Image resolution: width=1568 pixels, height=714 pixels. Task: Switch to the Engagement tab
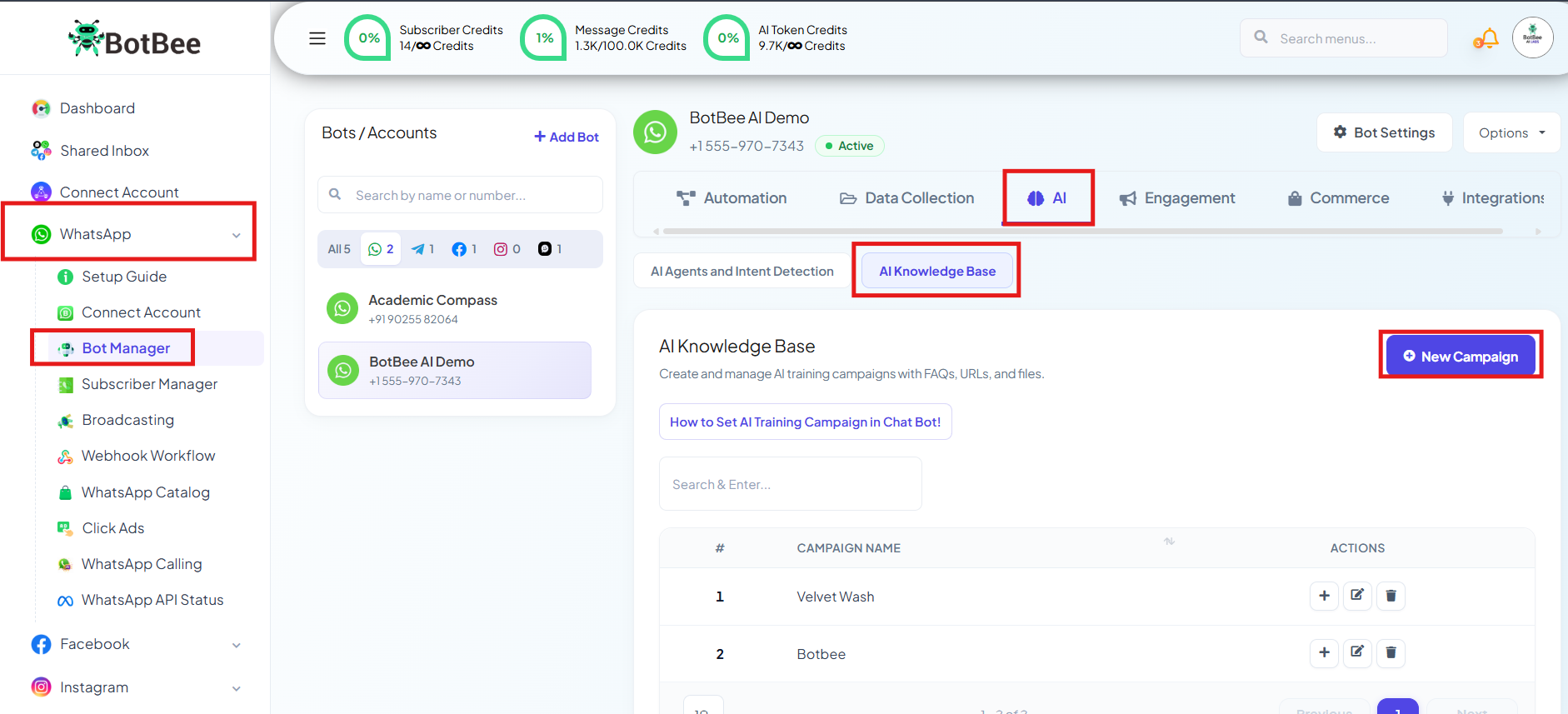1177,198
